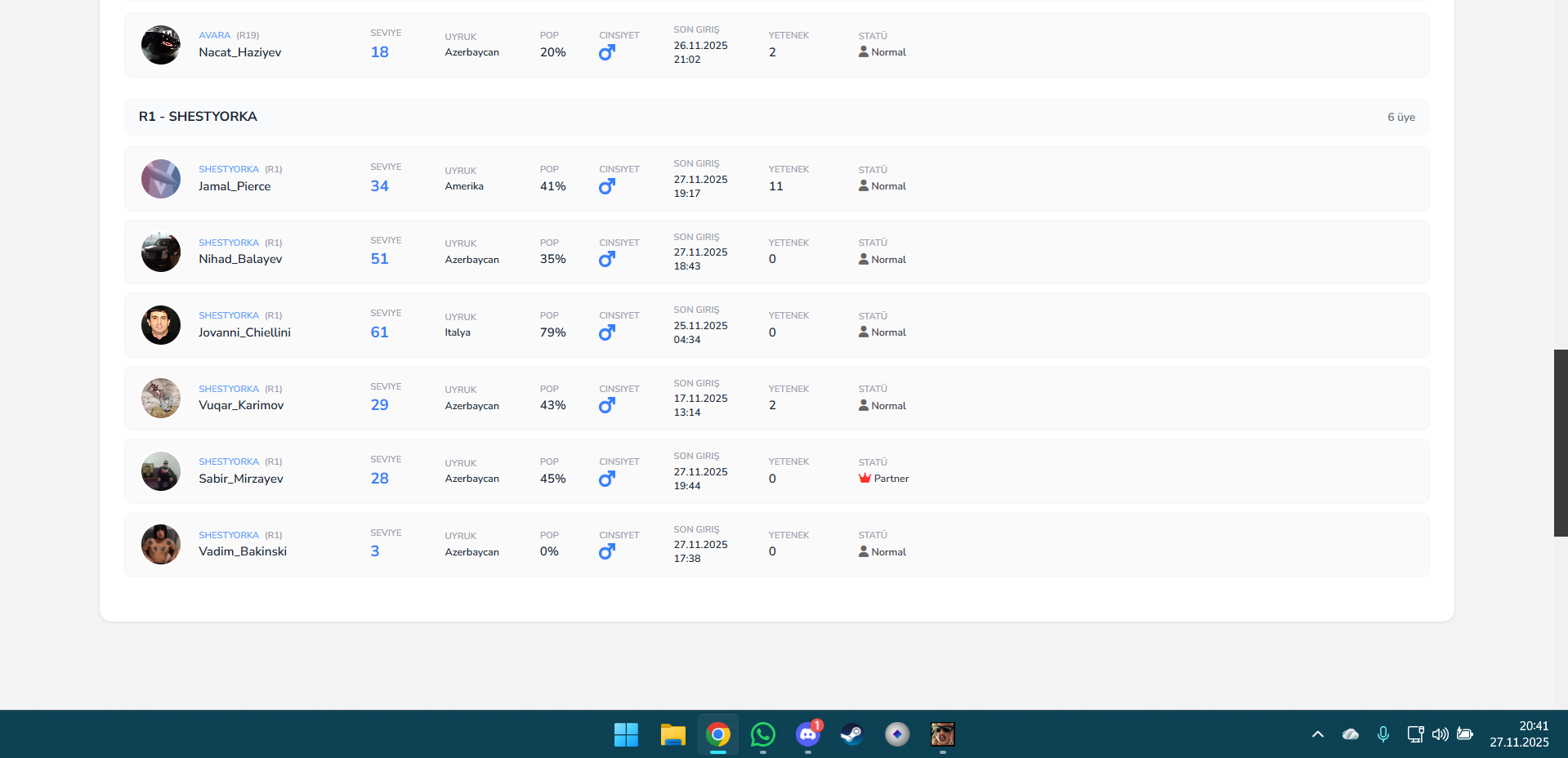Click Sabir_Mirzayev's red Partner crown icon
Image resolution: width=1568 pixels, height=758 pixels.
pyautogui.click(x=864, y=479)
